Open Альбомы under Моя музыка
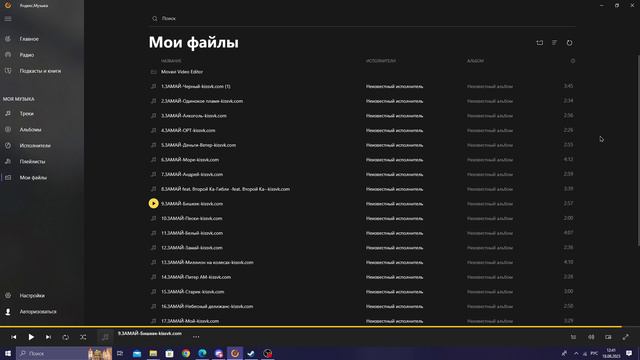This screenshot has width=640, height=360. click(30, 129)
